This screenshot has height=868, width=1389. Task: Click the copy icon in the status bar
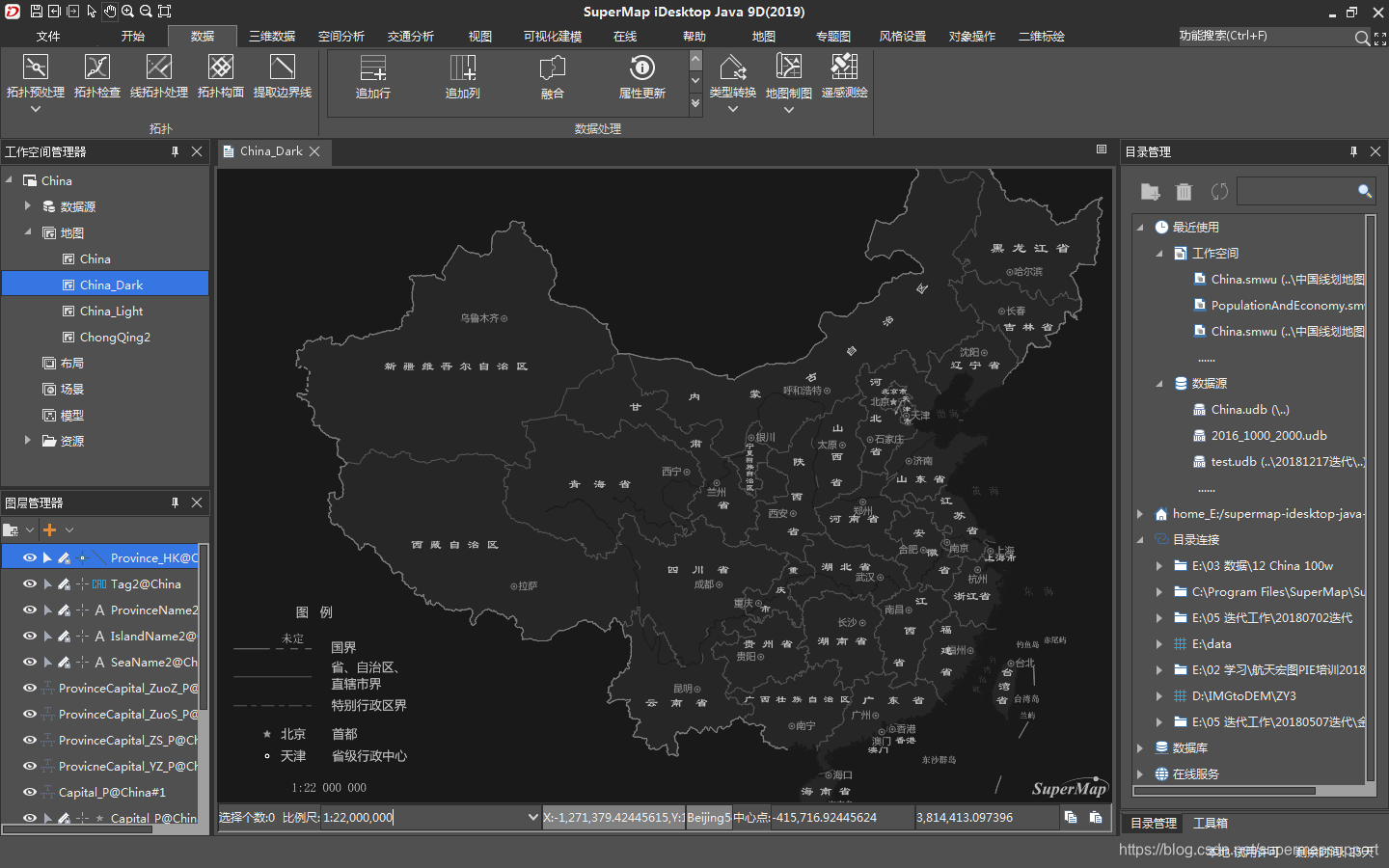1071,817
